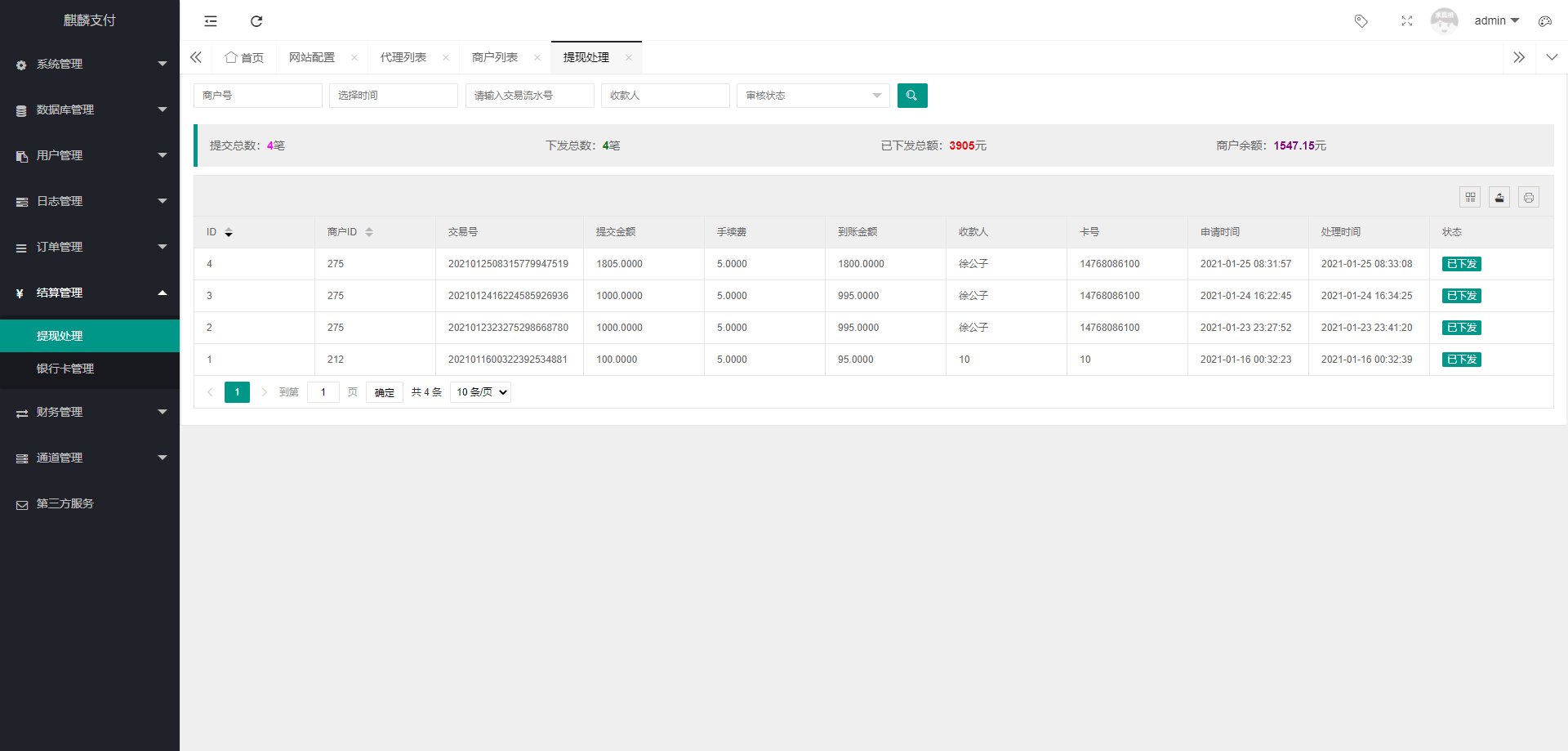Close the 网站配置 tab
Viewport: 1568px width, 751px height.
[354, 57]
